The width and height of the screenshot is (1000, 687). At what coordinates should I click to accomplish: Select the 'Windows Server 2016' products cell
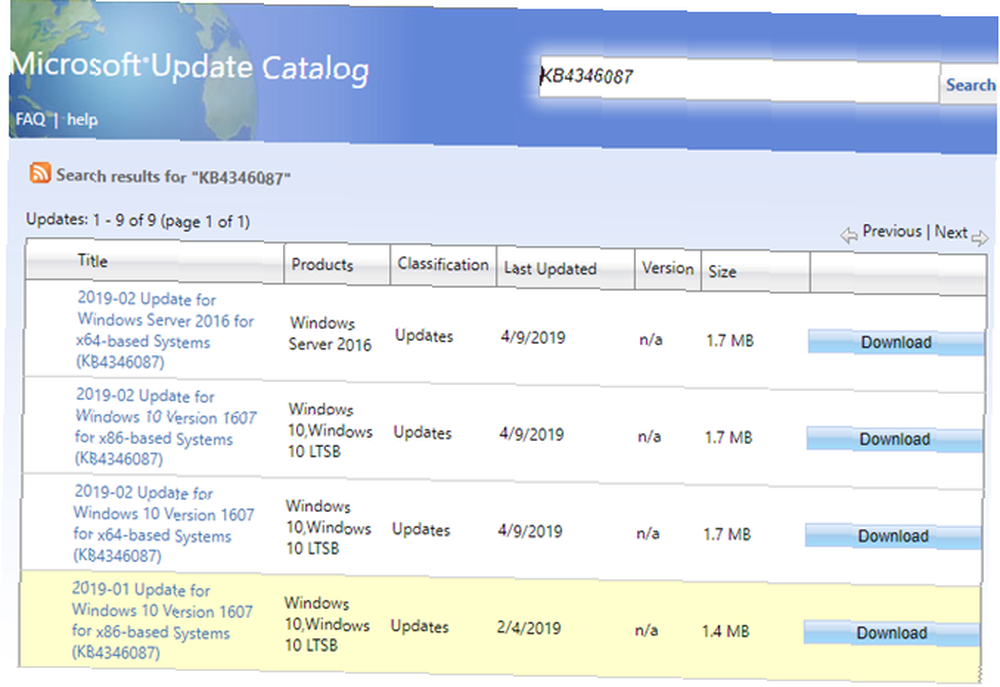[330, 334]
